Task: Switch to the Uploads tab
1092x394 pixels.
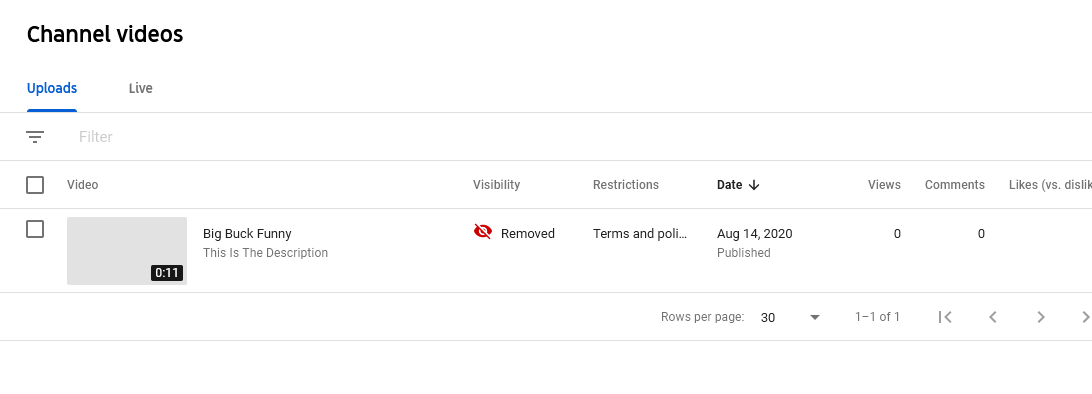Action: tap(52, 88)
